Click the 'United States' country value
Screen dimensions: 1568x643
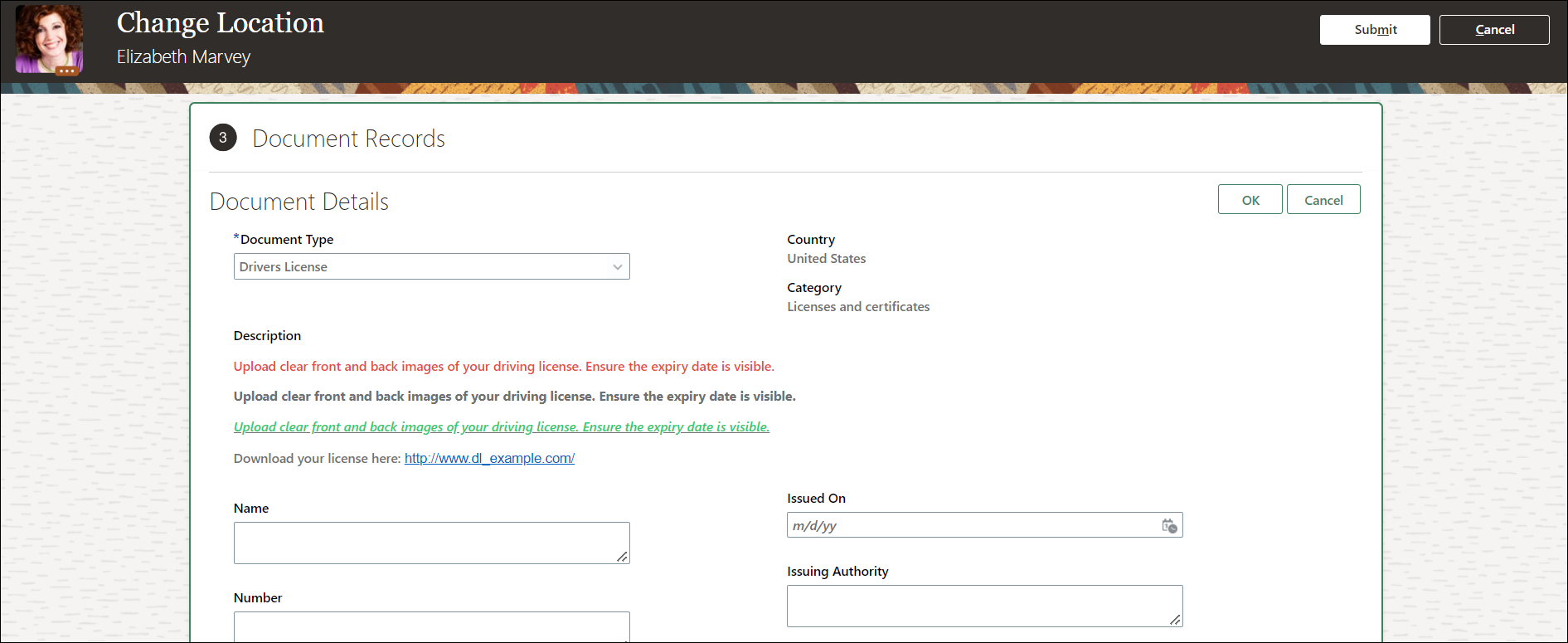coord(827,259)
